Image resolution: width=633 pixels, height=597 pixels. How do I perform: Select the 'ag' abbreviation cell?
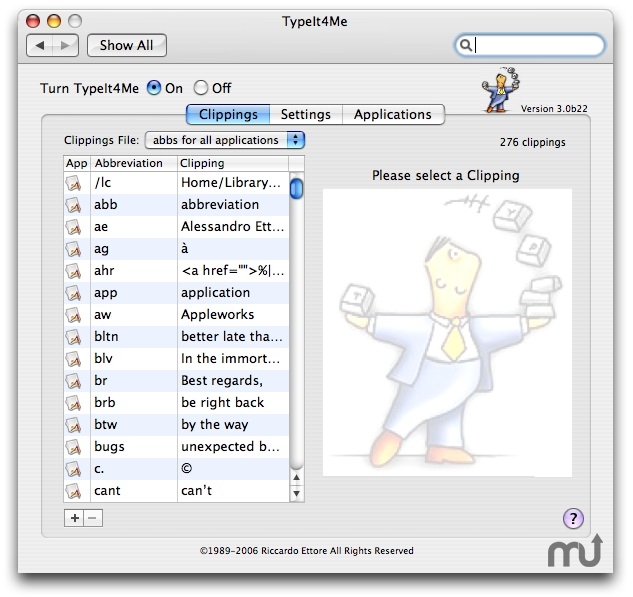pos(134,249)
